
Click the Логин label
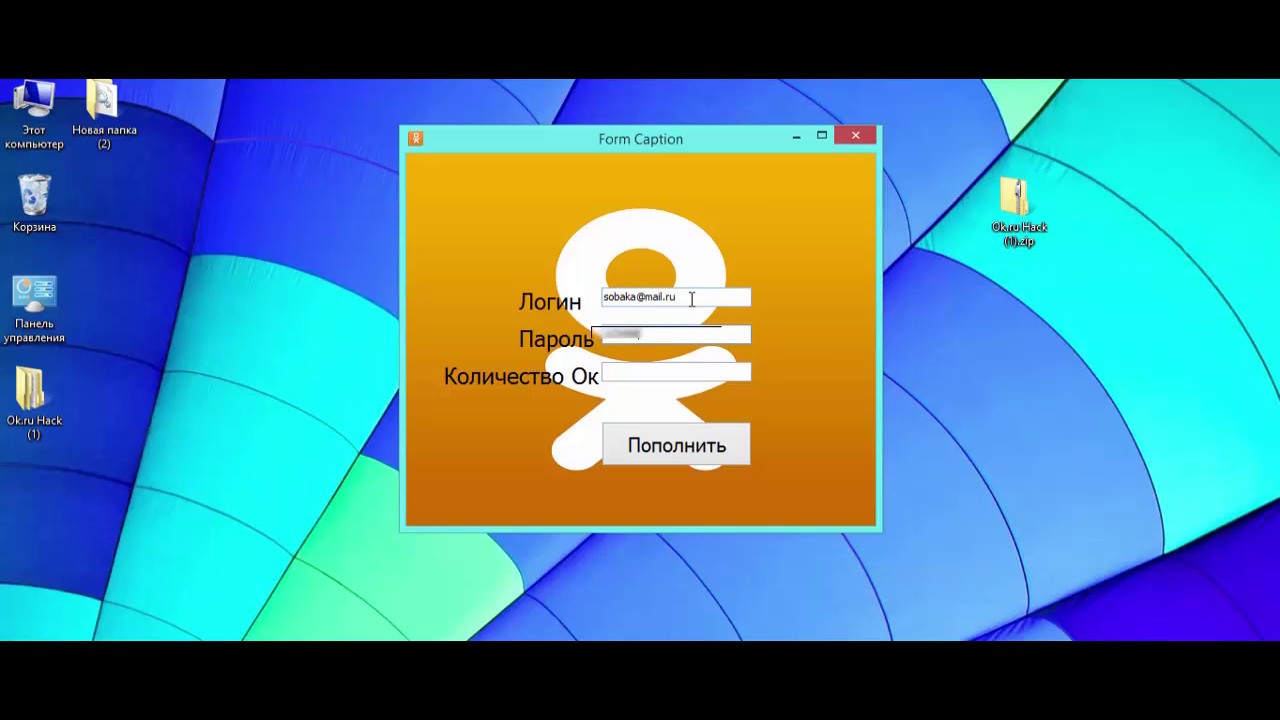[550, 302]
